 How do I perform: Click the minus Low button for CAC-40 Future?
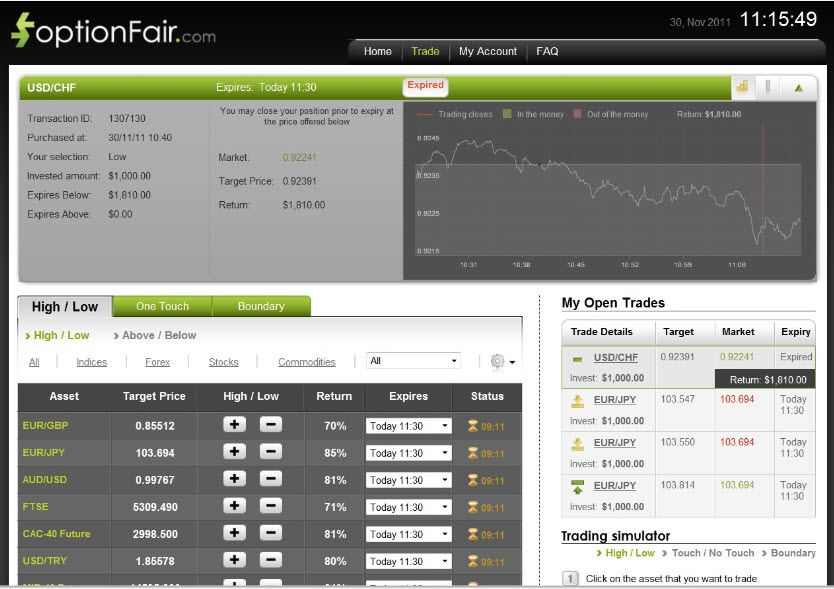pos(271,533)
